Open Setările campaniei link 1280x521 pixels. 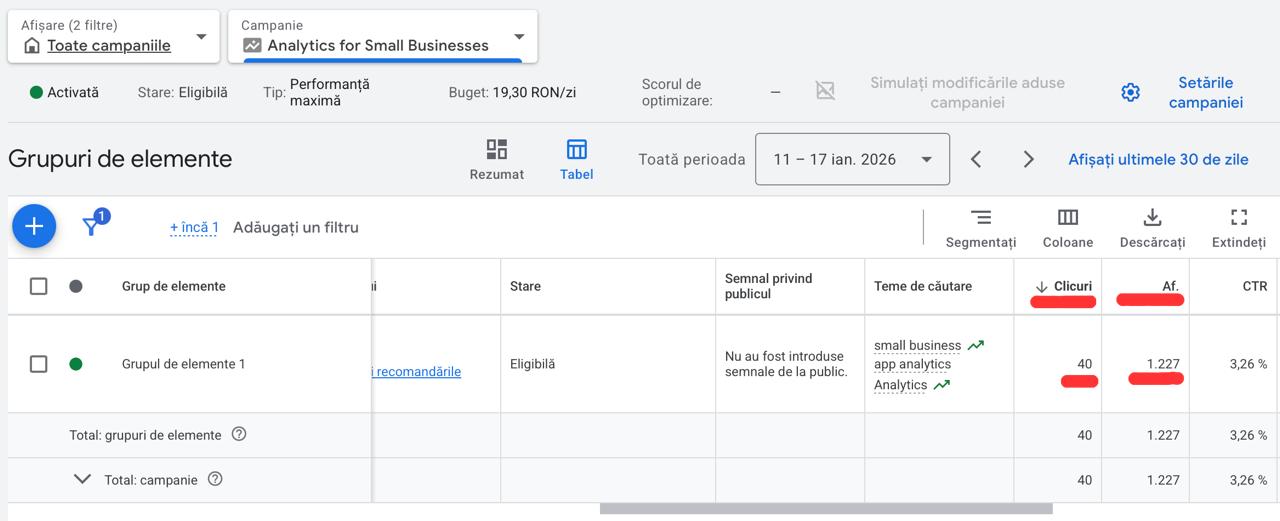coord(1205,92)
